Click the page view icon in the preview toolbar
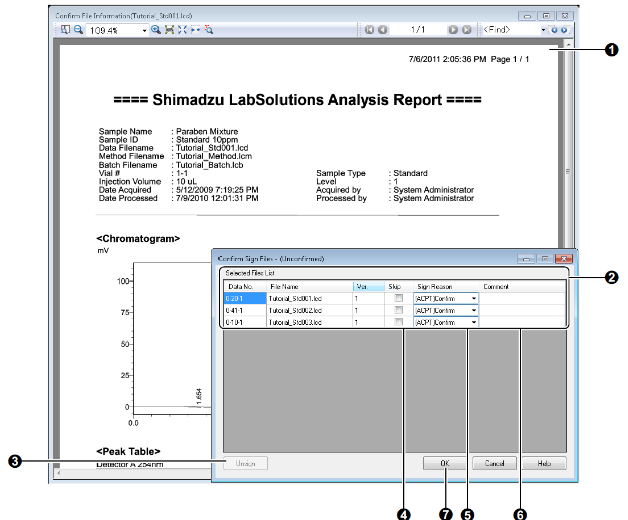Image resolution: width=628 pixels, height=520 pixels. pos(65,30)
